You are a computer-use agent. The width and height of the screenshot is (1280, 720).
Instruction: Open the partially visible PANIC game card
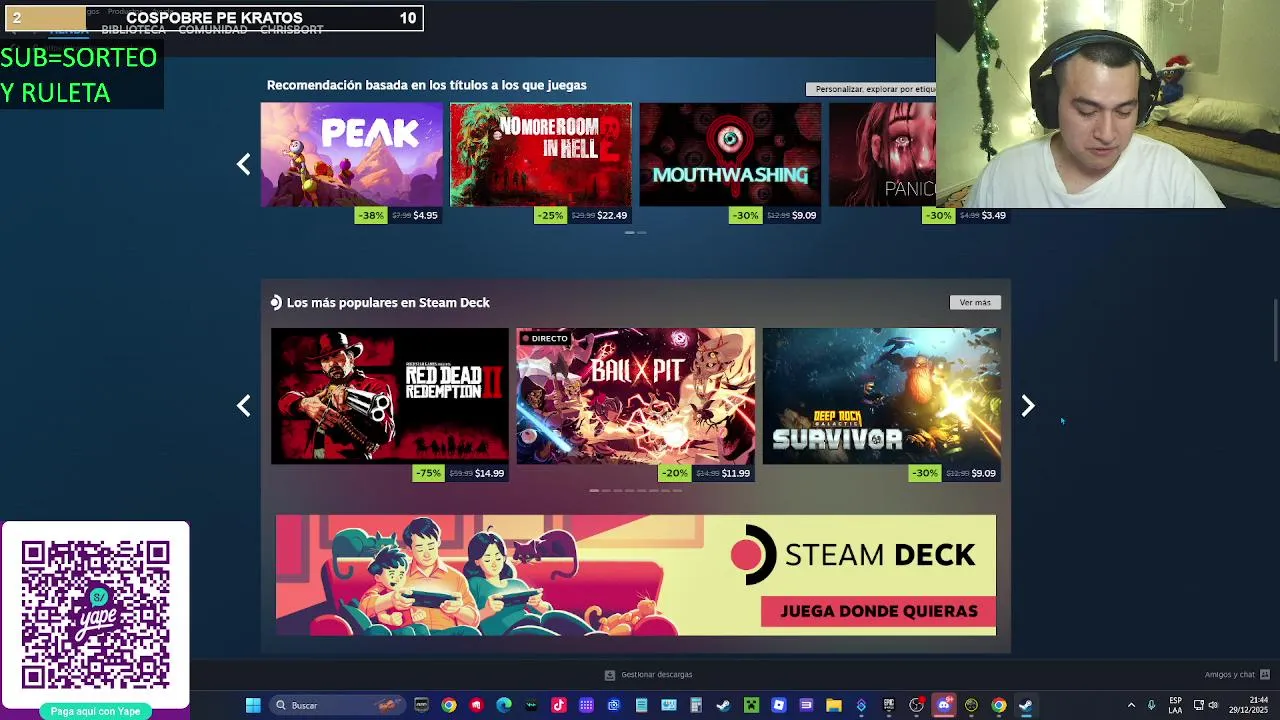tap(882, 154)
